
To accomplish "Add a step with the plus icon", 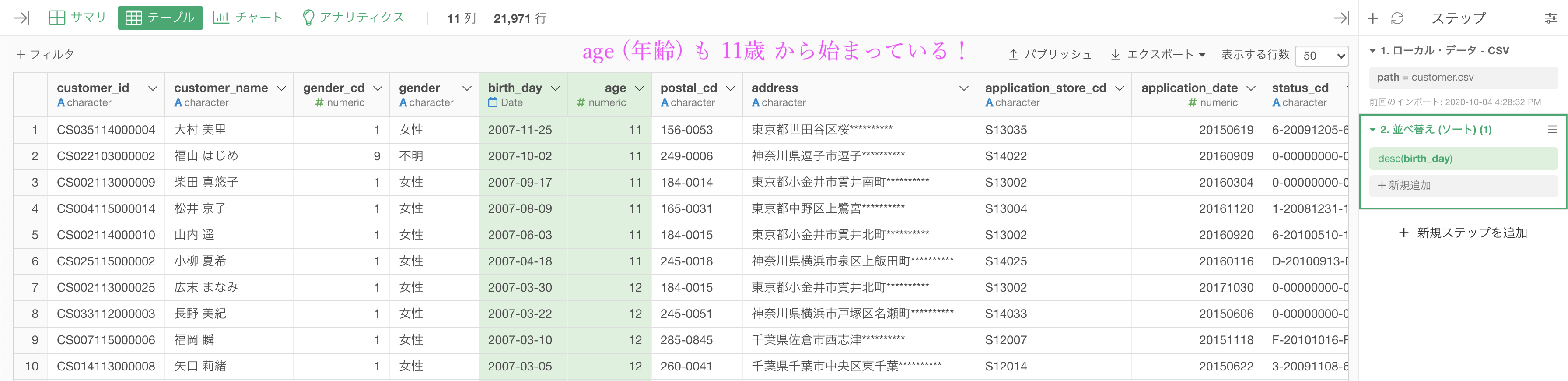I will pyautogui.click(x=1372, y=18).
